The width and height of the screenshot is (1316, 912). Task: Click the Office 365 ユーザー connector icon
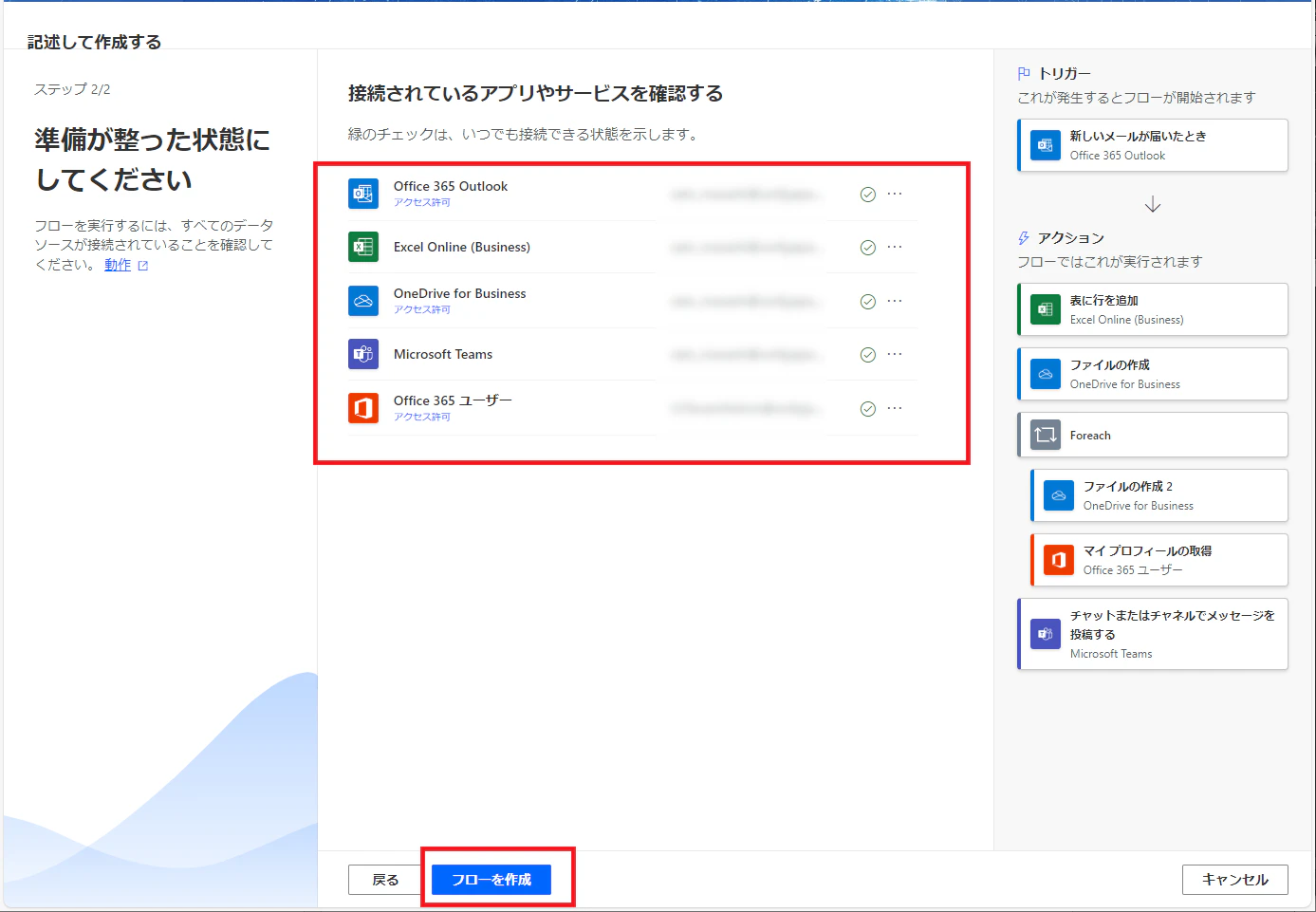(363, 408)
